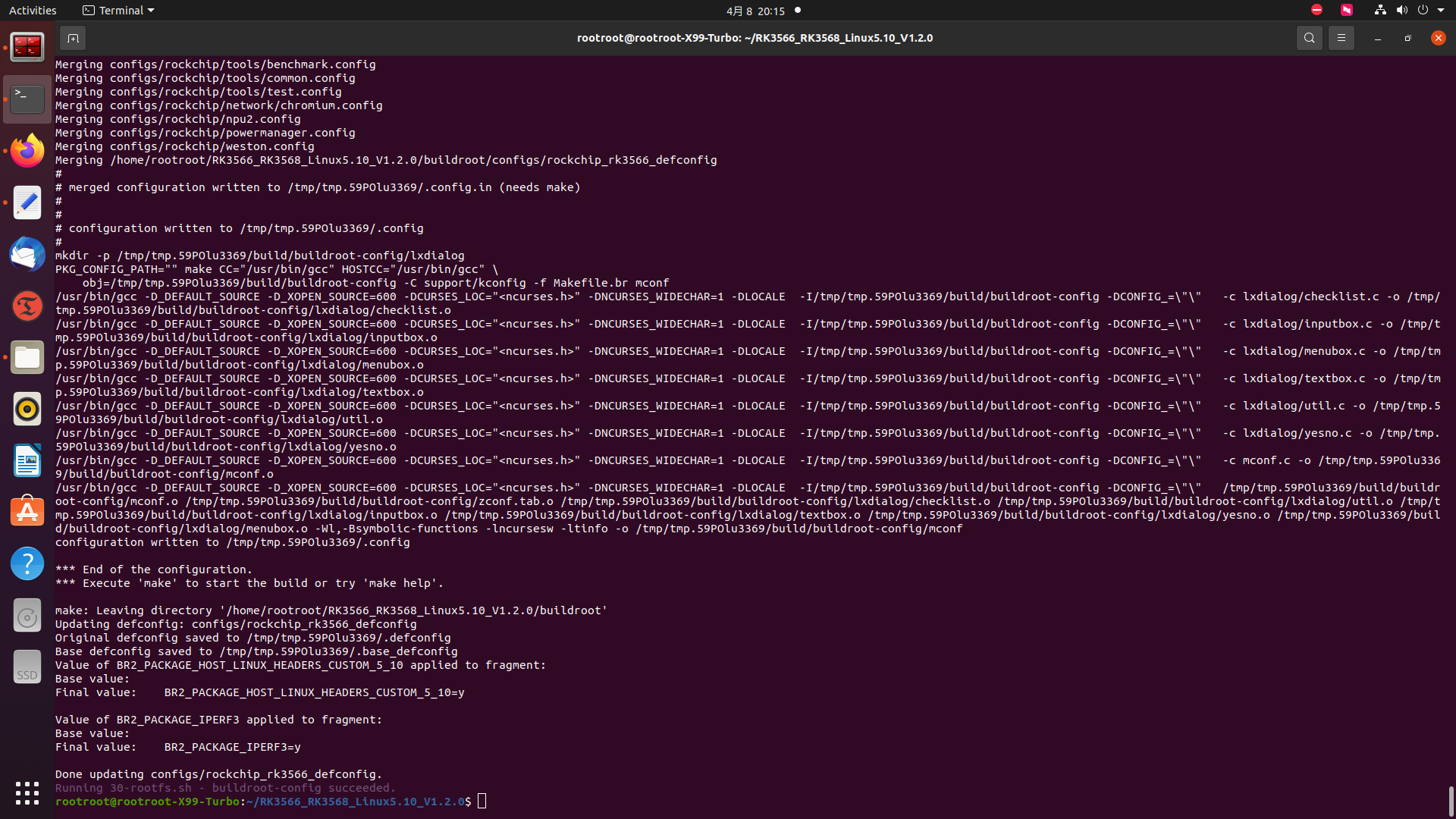
Task: Click the network status icon
Action: tap(1380, 11)
